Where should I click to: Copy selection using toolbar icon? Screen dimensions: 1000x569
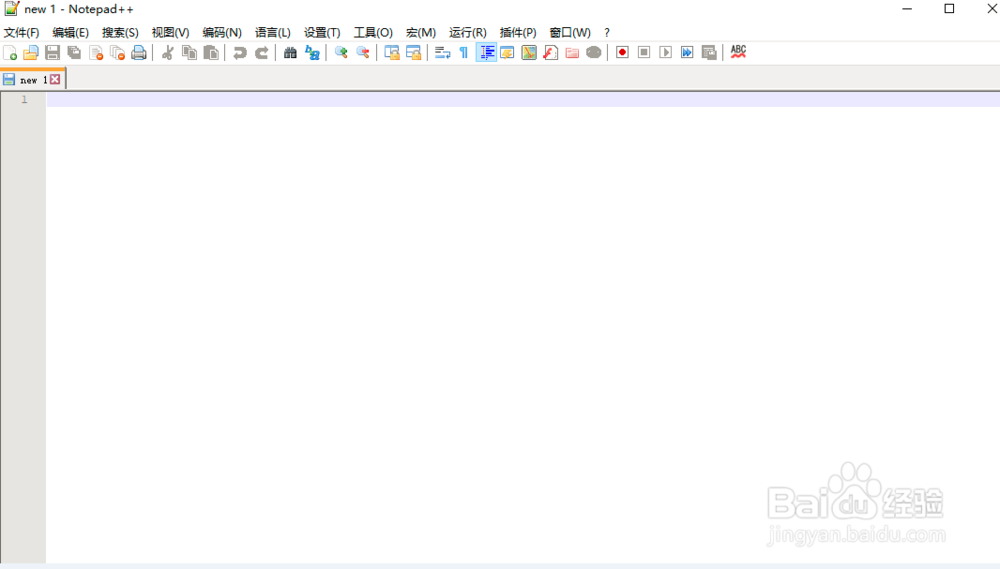coord(189,53)
